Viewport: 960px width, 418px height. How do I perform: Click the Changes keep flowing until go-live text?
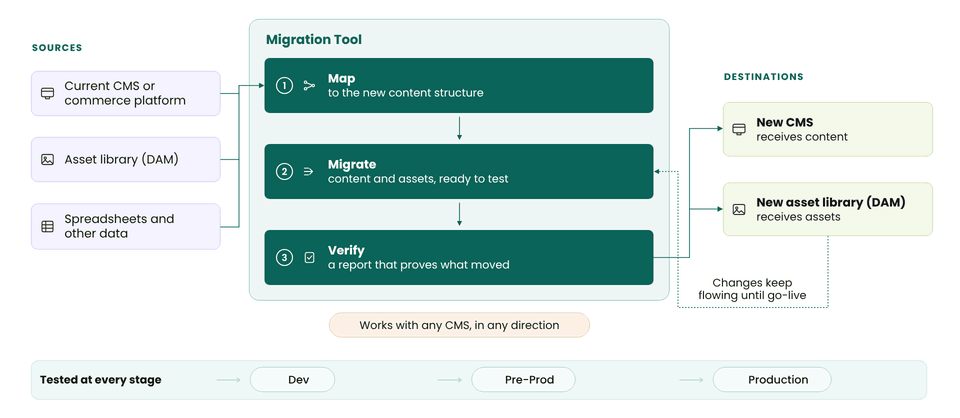752,289
